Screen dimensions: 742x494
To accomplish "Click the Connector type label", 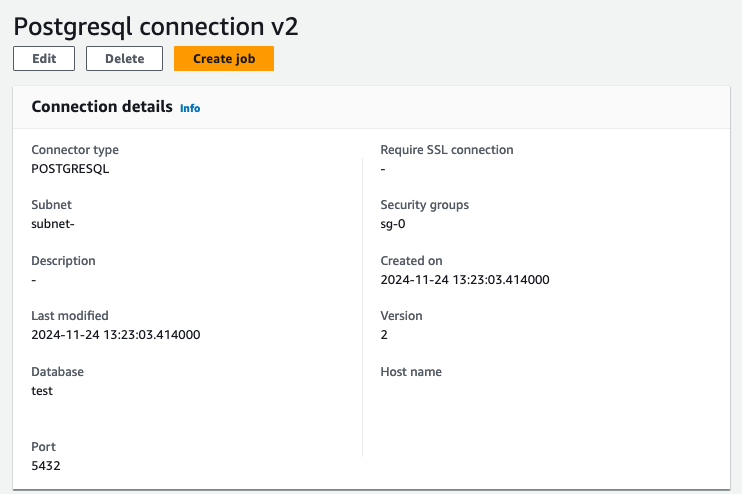I will [75, 150].
